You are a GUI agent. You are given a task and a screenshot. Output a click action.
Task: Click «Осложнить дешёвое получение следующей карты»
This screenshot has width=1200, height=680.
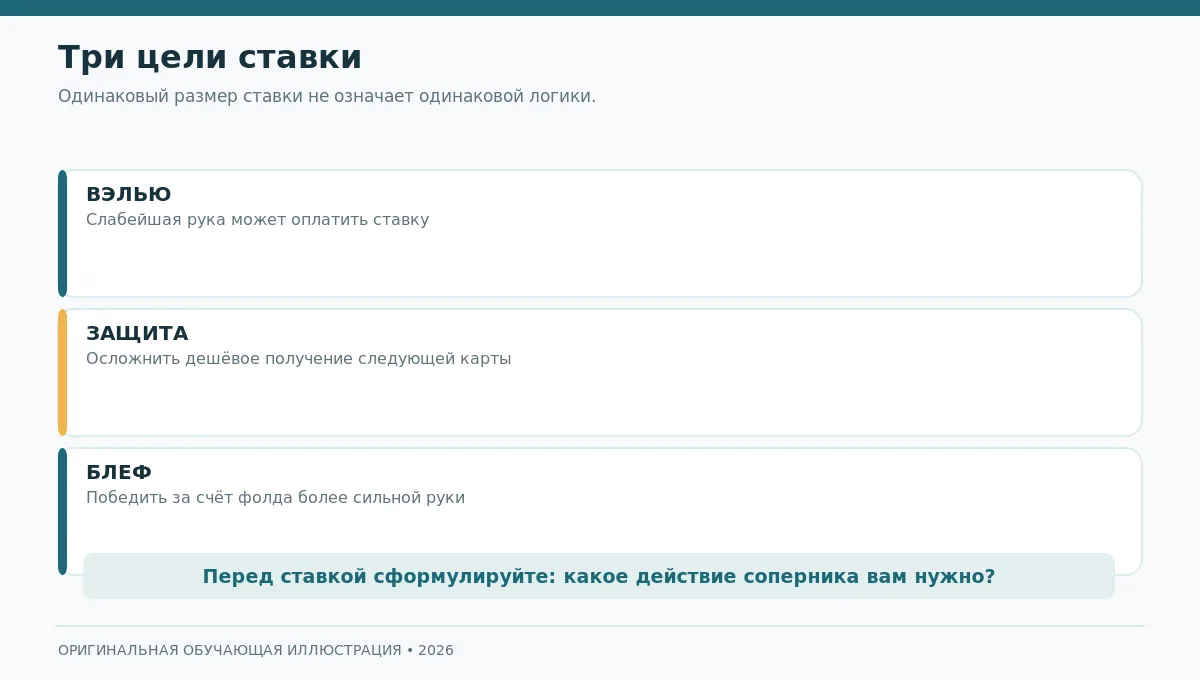pyautogui.click(x=298, y=359)
